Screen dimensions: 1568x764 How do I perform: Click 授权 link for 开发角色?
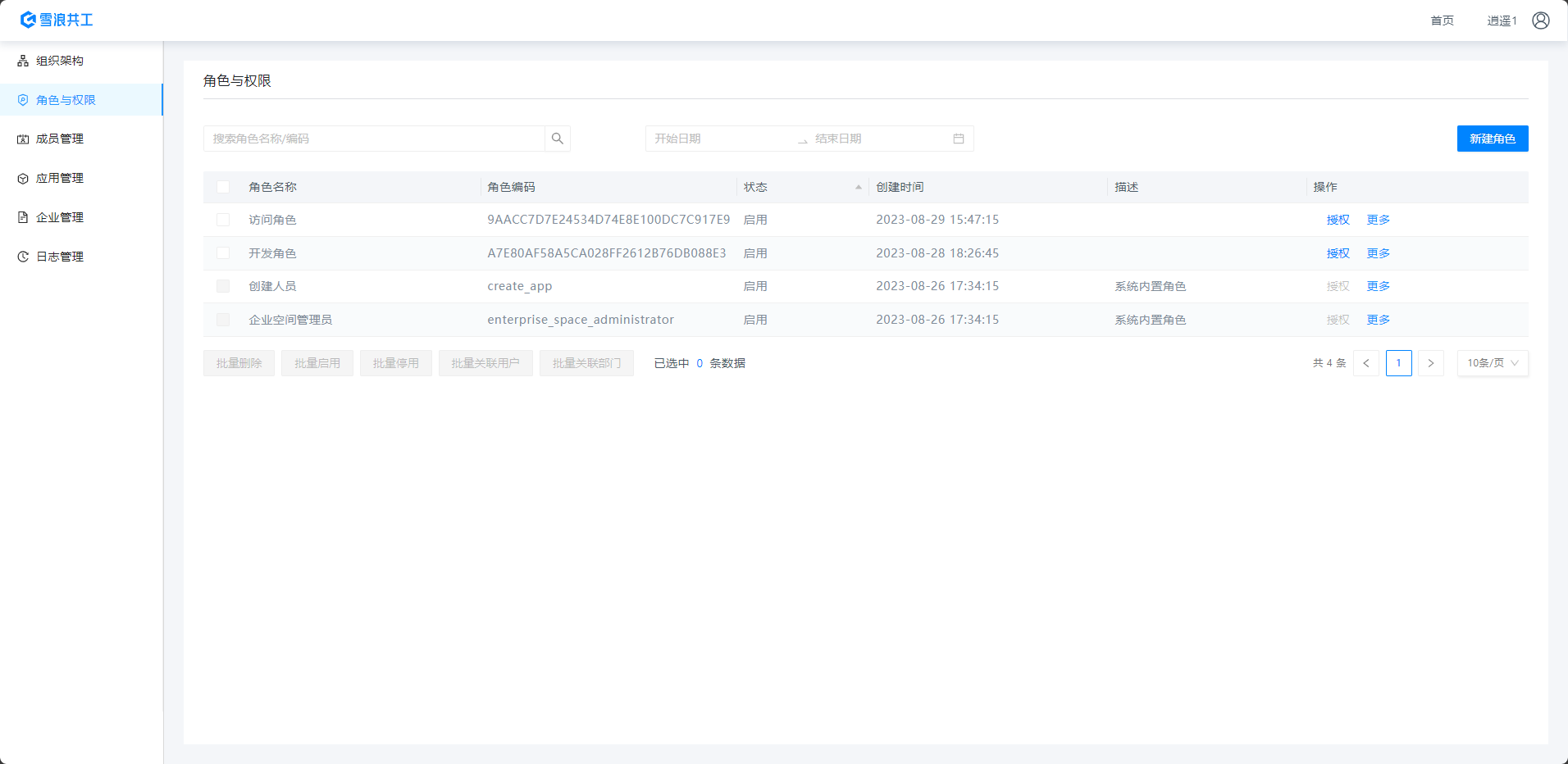[1338, 253]
